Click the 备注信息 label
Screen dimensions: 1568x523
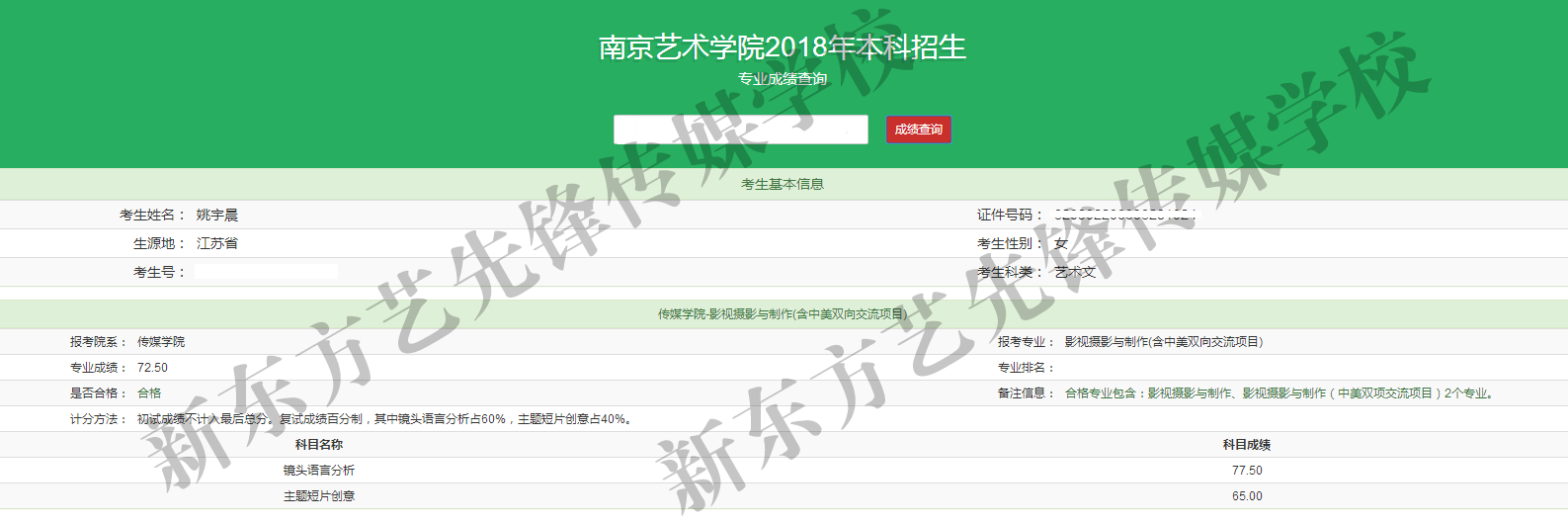click(1027, 393)
